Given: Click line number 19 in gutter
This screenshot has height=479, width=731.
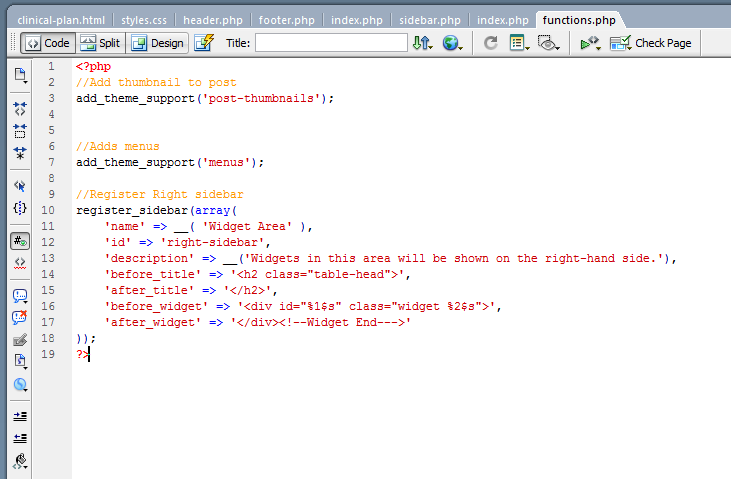Looking at the screenshot, I should tap(48, 354).
